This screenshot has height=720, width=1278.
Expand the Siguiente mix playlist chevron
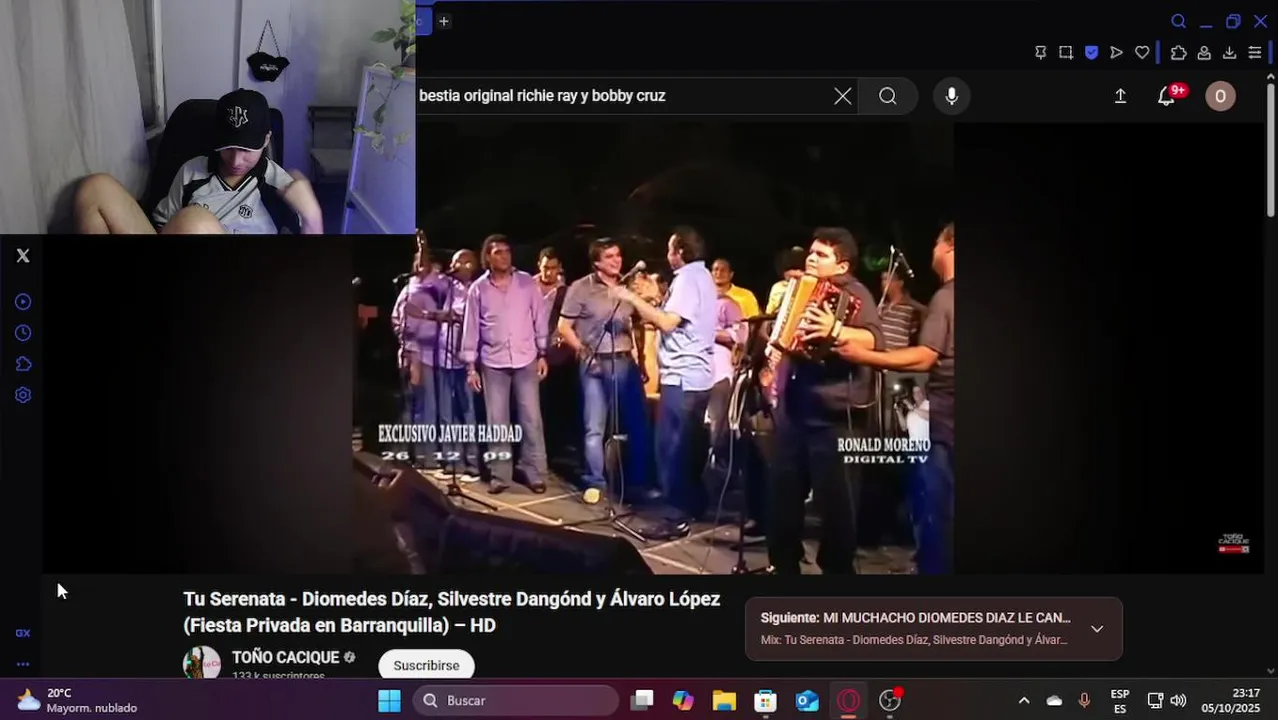click(1097, 629)
